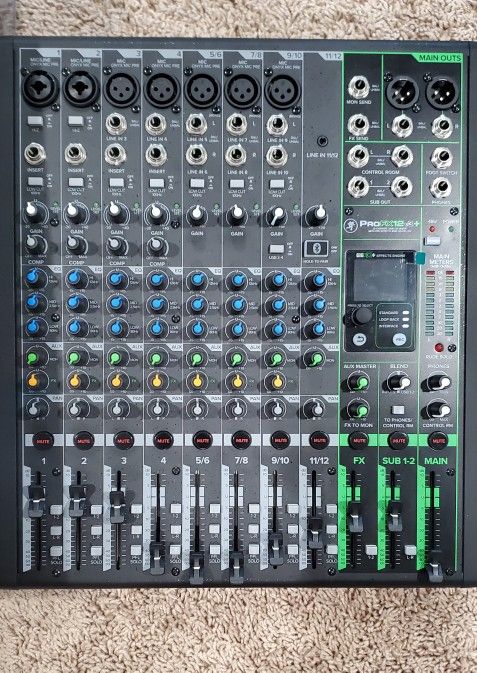Click the channel 4 fader cap
This screenshot has width=477, height=673.
[x=157, y=558]
